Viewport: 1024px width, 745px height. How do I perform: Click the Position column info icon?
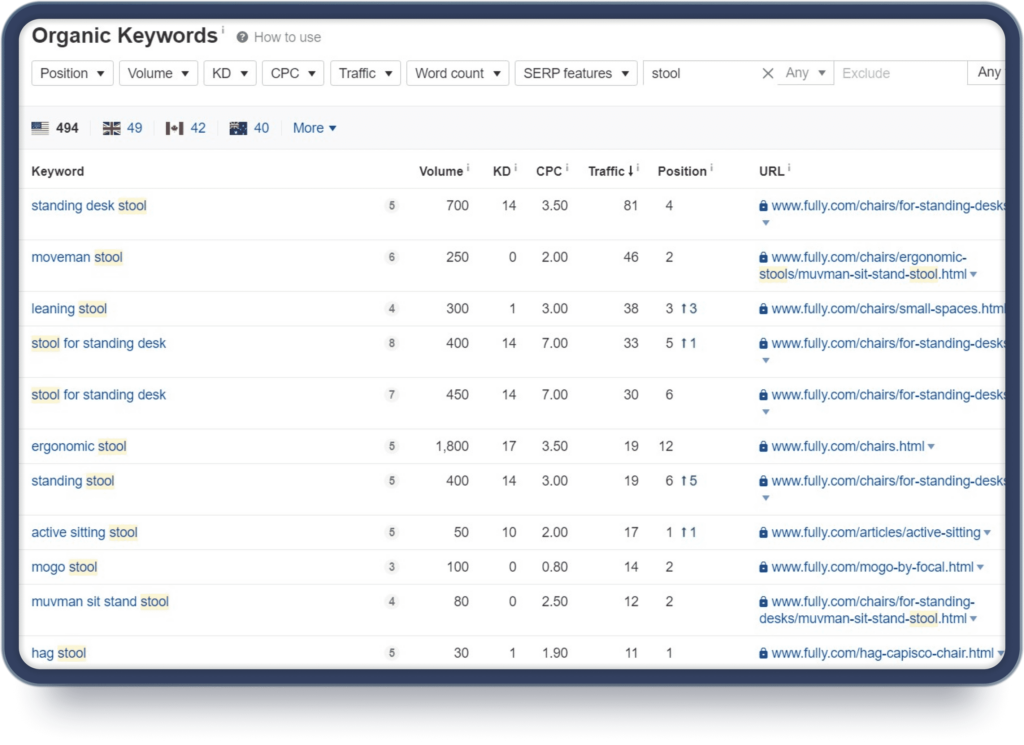711,168
